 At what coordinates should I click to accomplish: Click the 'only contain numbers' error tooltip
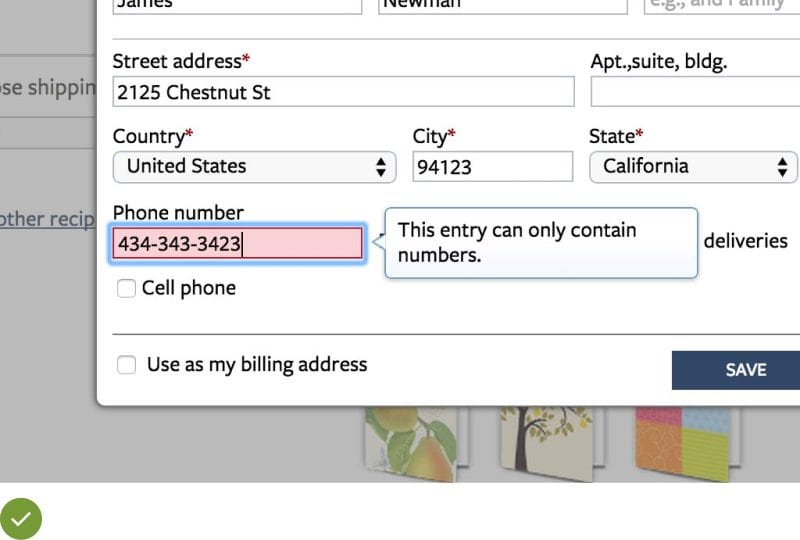[540, 243]
